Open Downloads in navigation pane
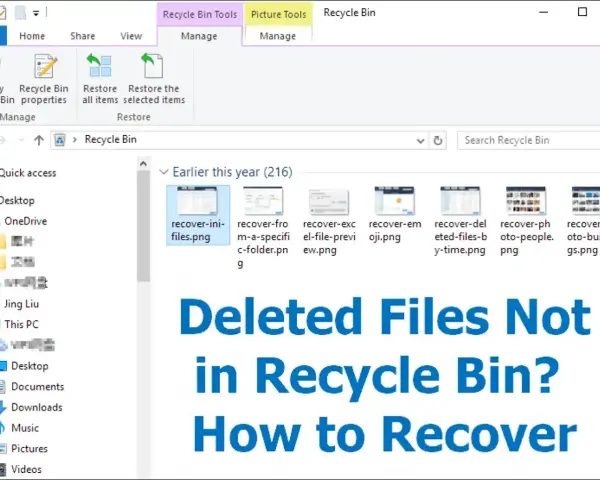Screen dimensions: 600x480 [x=37, y=407]
